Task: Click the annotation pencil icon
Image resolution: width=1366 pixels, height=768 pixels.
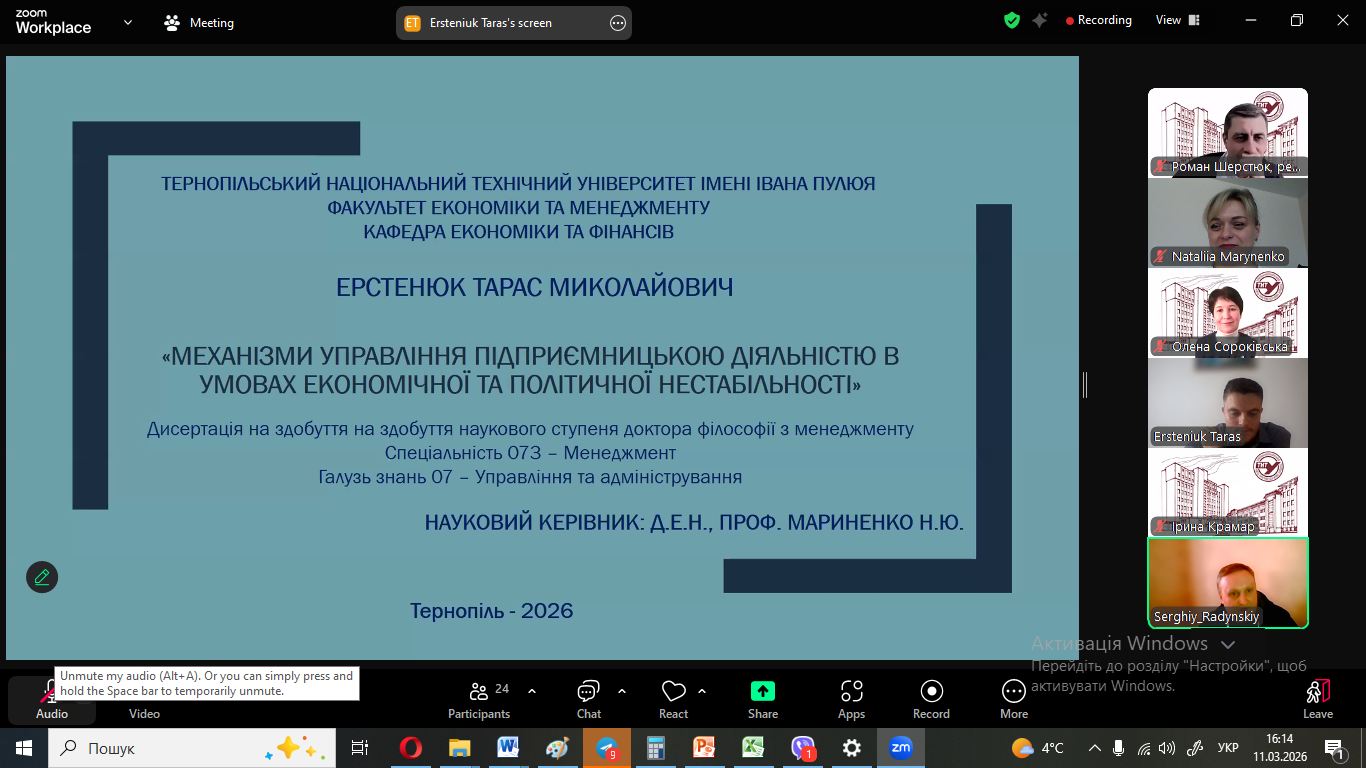Action: (42, 577)
